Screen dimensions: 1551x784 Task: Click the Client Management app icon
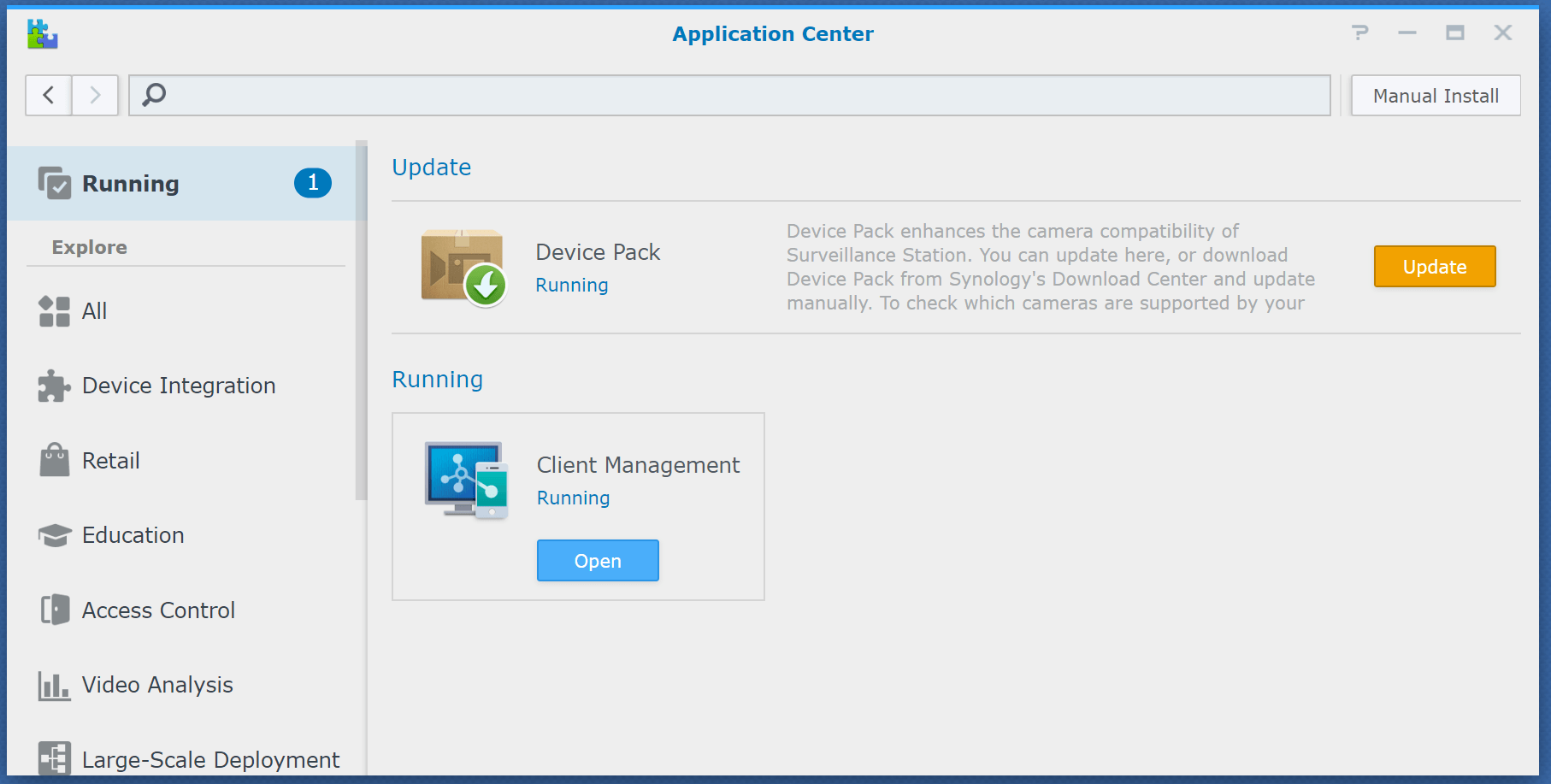(x=467, y=480)
